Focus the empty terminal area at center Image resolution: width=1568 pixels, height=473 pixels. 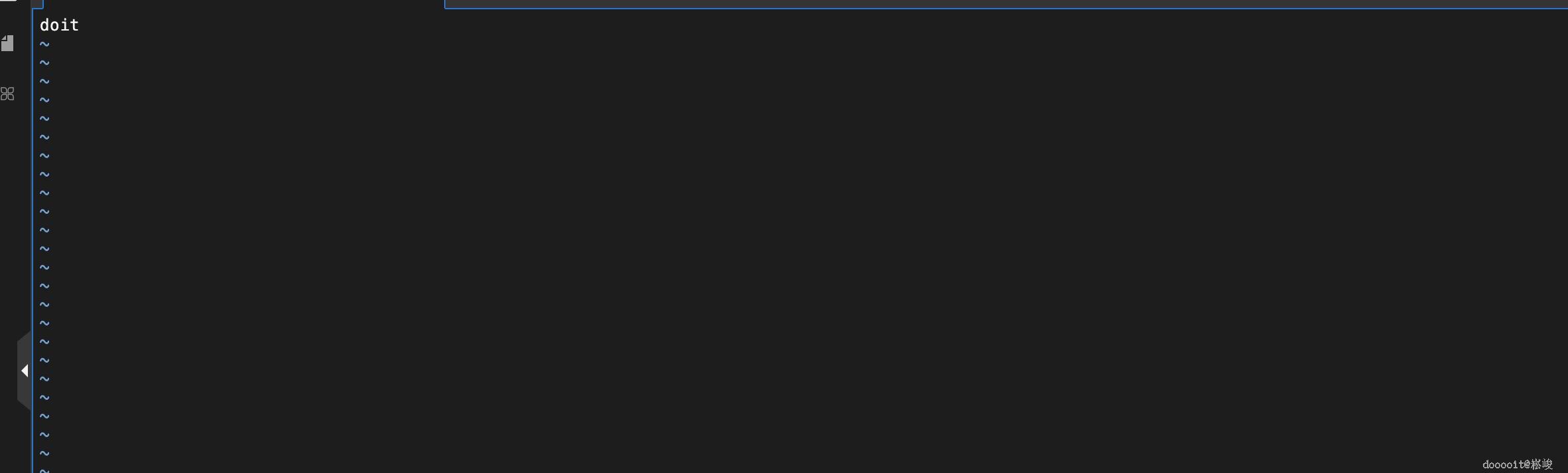(x=797, y=239)
